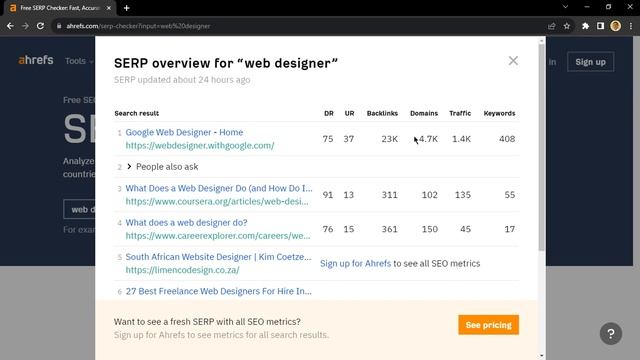
Task: Open the share page icon
Action: point(552,26)
